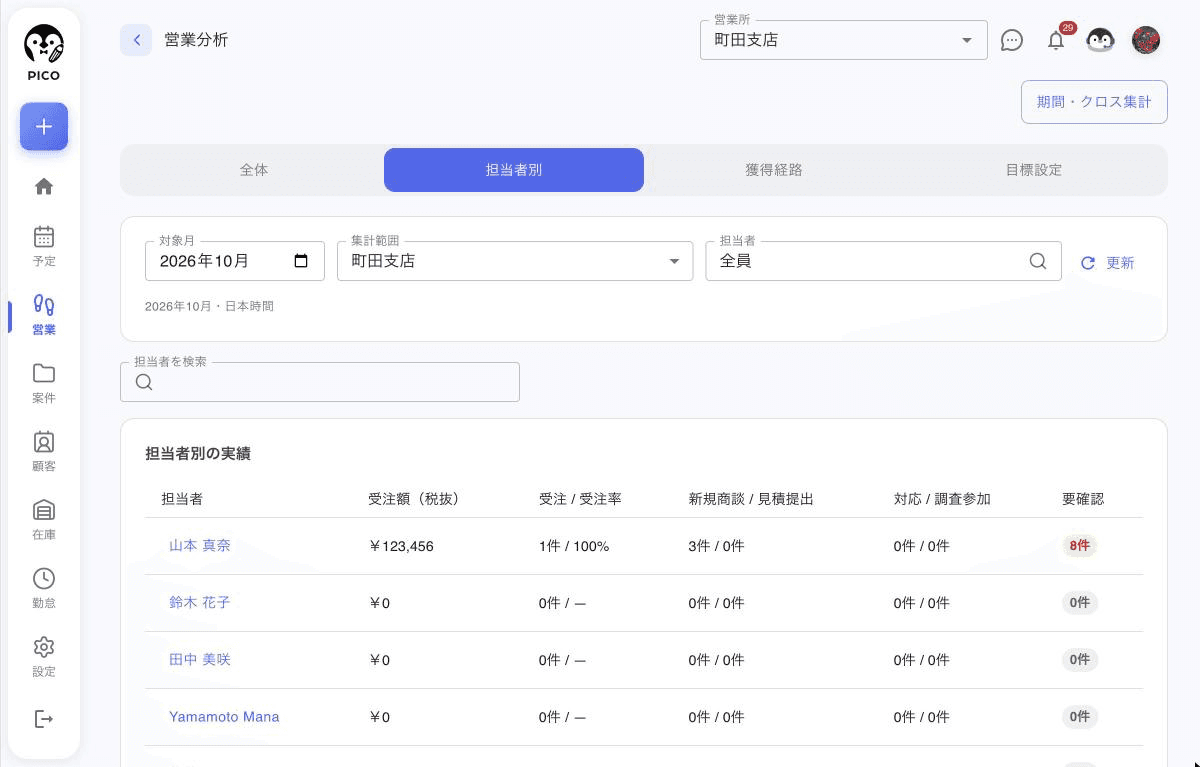This screenshot has height=767, width=1200.
Task: Click the 0件 badge in 鈴木 花子 row
Action: click(x=1079, y=603)
